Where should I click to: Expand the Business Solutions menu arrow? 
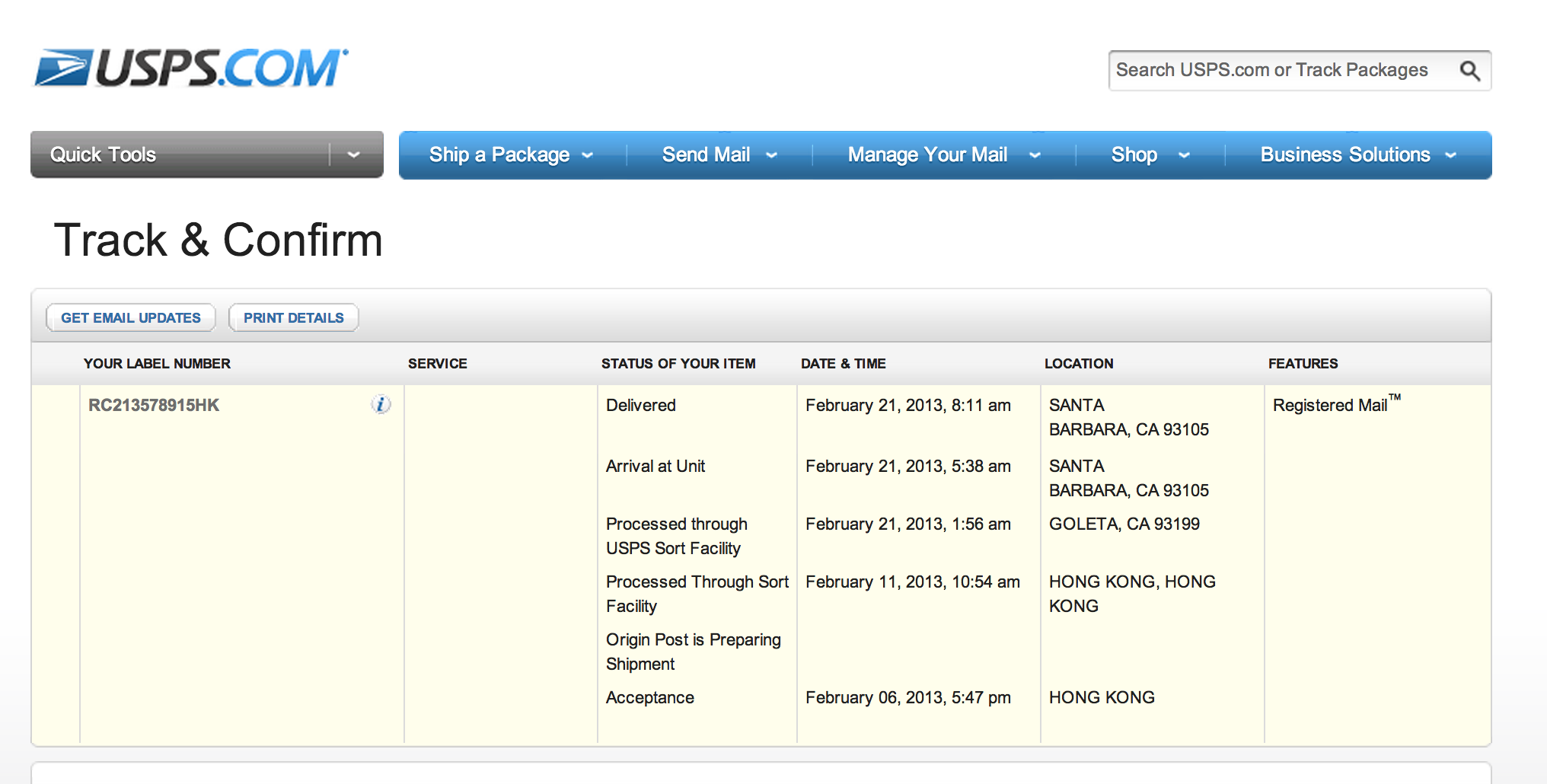click(1451, 155)
